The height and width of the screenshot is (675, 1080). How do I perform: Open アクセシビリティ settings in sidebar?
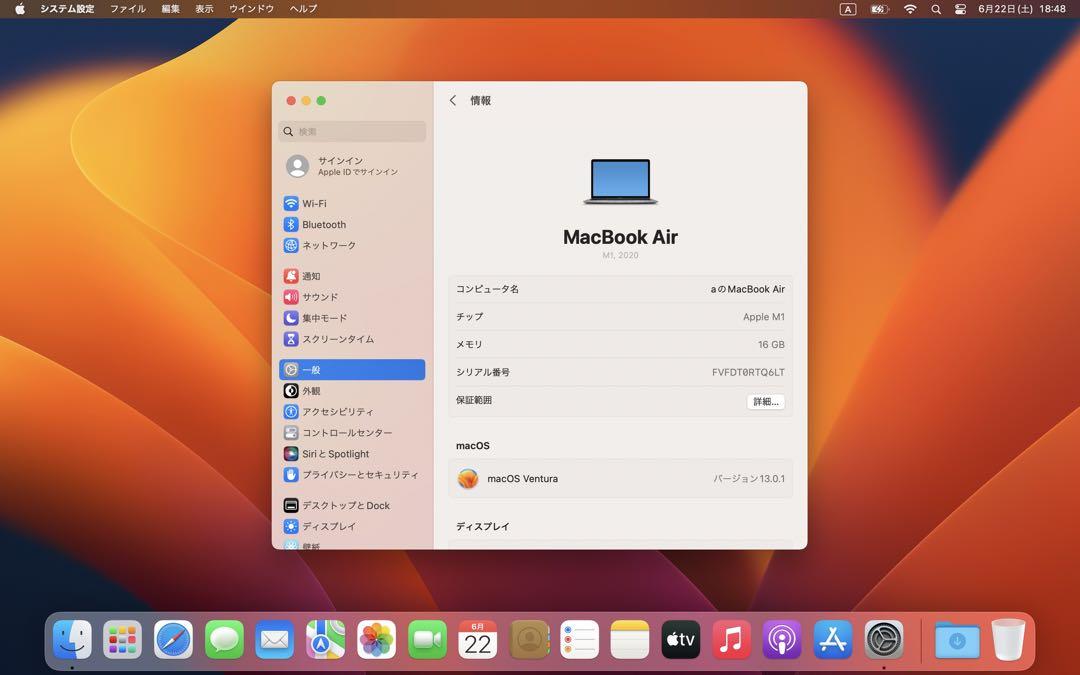click(x=352, y=412)
